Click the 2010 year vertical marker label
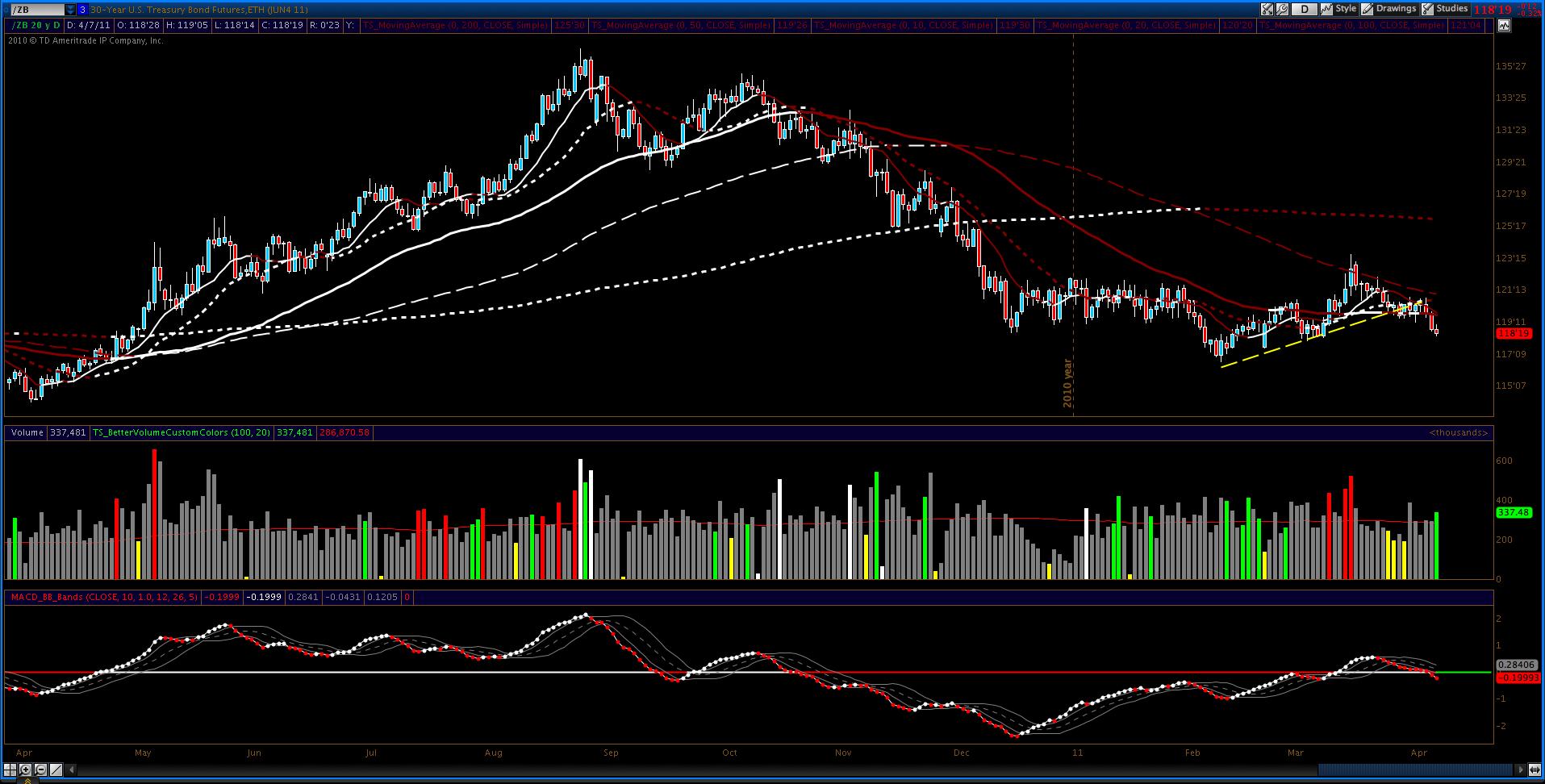 (x=1068, y=383)
